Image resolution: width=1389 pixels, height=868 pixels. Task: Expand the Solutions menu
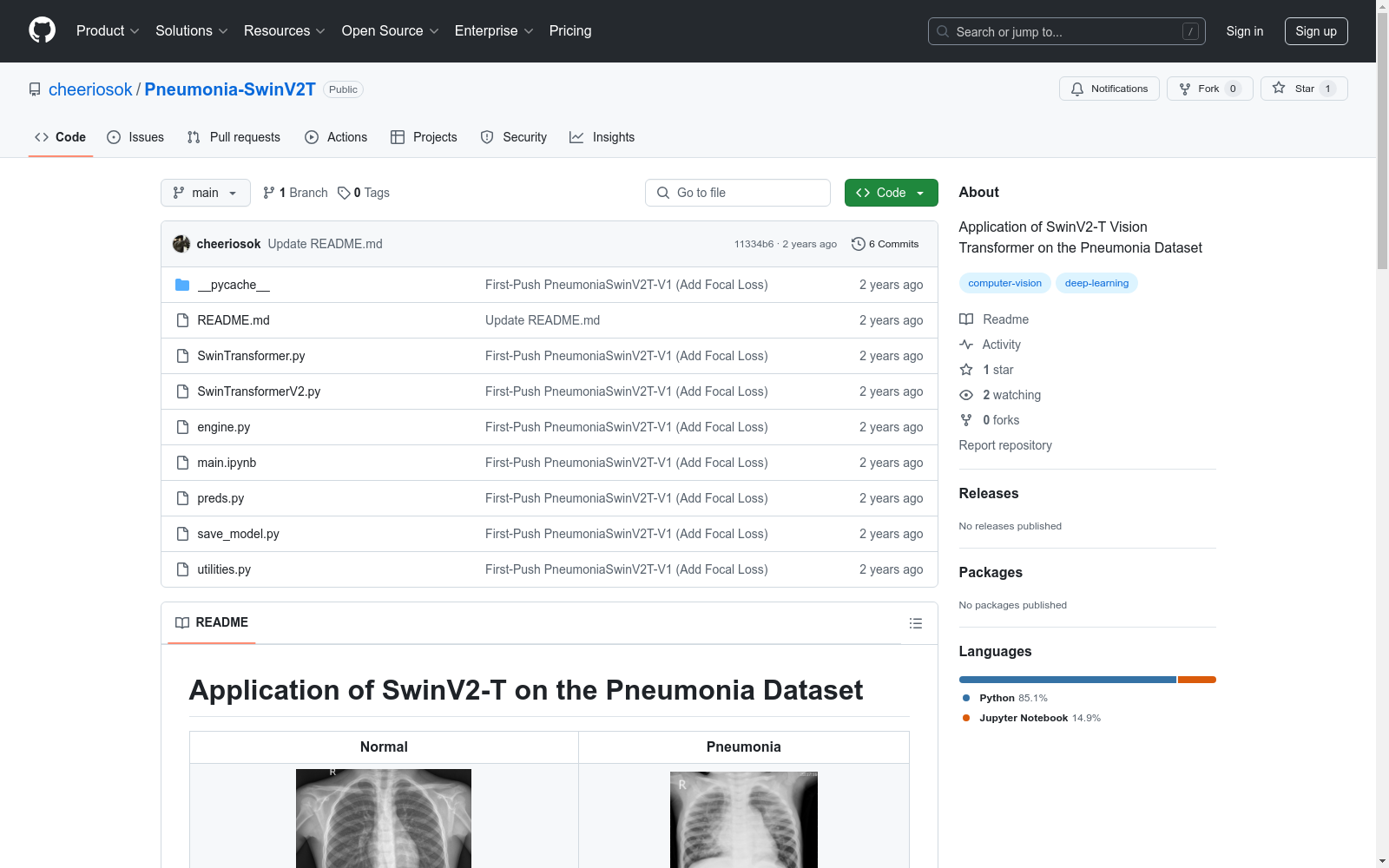(192, 31)
